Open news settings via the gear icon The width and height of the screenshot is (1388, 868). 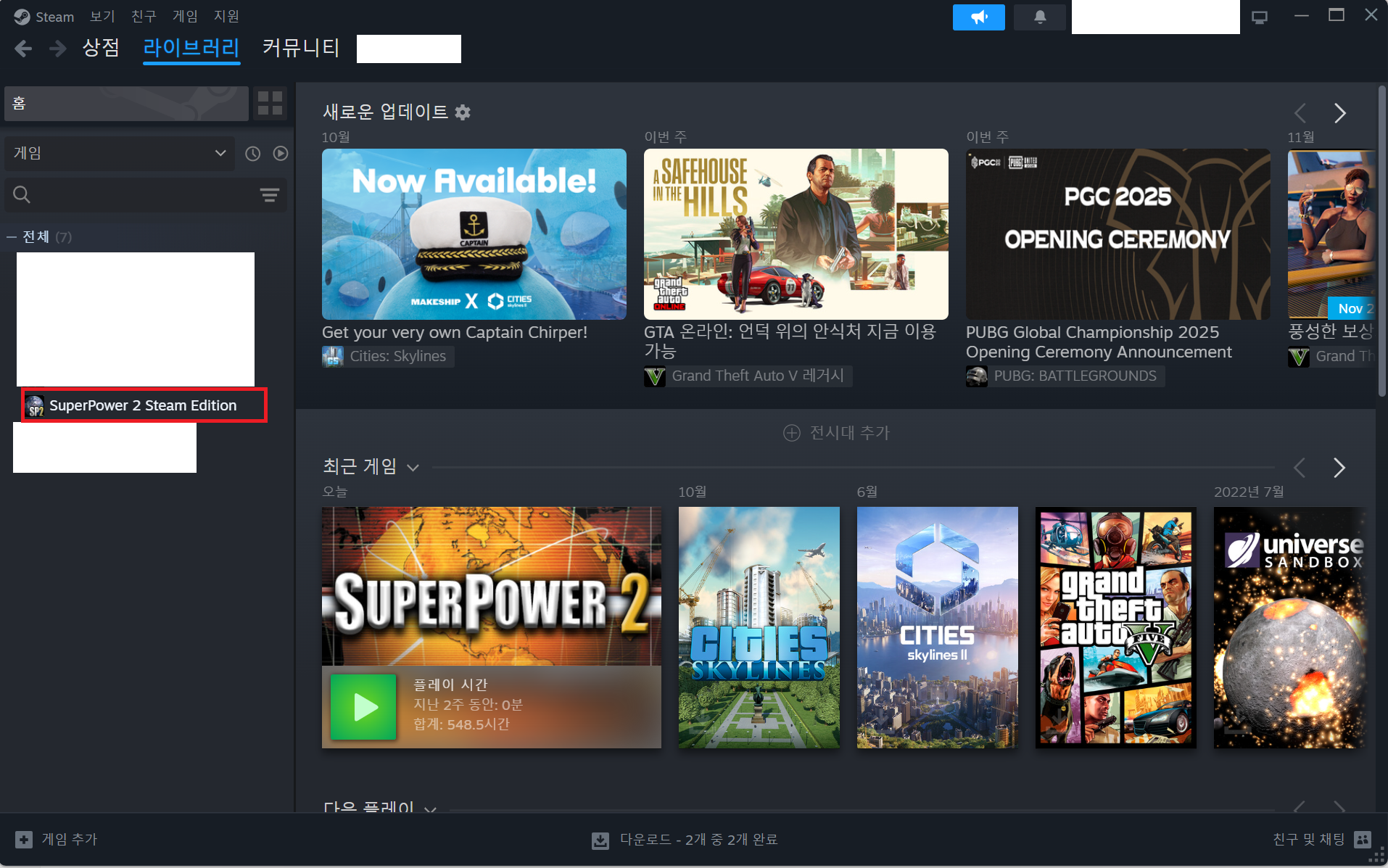463,112
